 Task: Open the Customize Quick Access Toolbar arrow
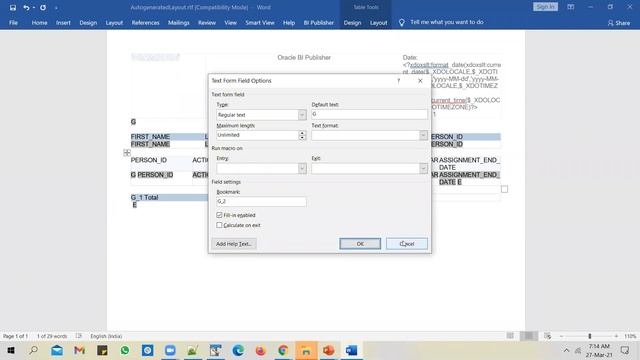56,8
